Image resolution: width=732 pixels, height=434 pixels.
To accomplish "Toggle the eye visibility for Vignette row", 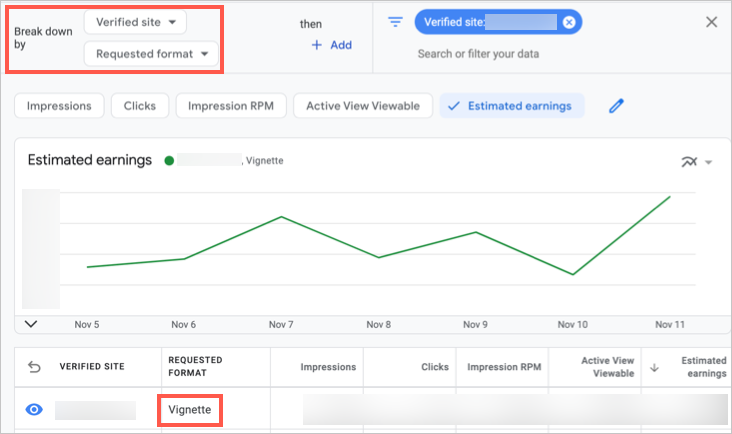I will [34, 410].
